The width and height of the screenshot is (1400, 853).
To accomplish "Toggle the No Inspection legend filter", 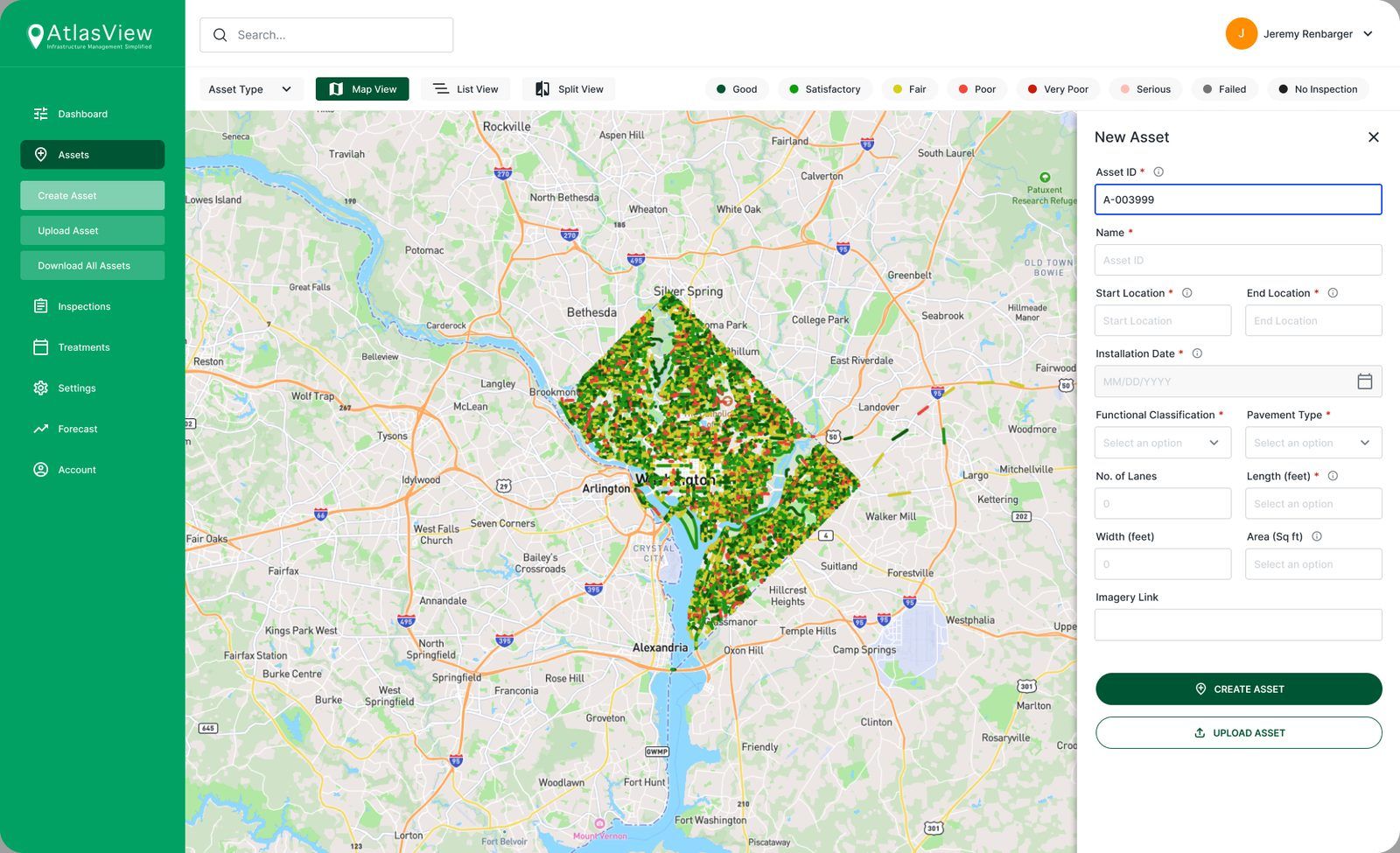I will tap(1318, 89).
